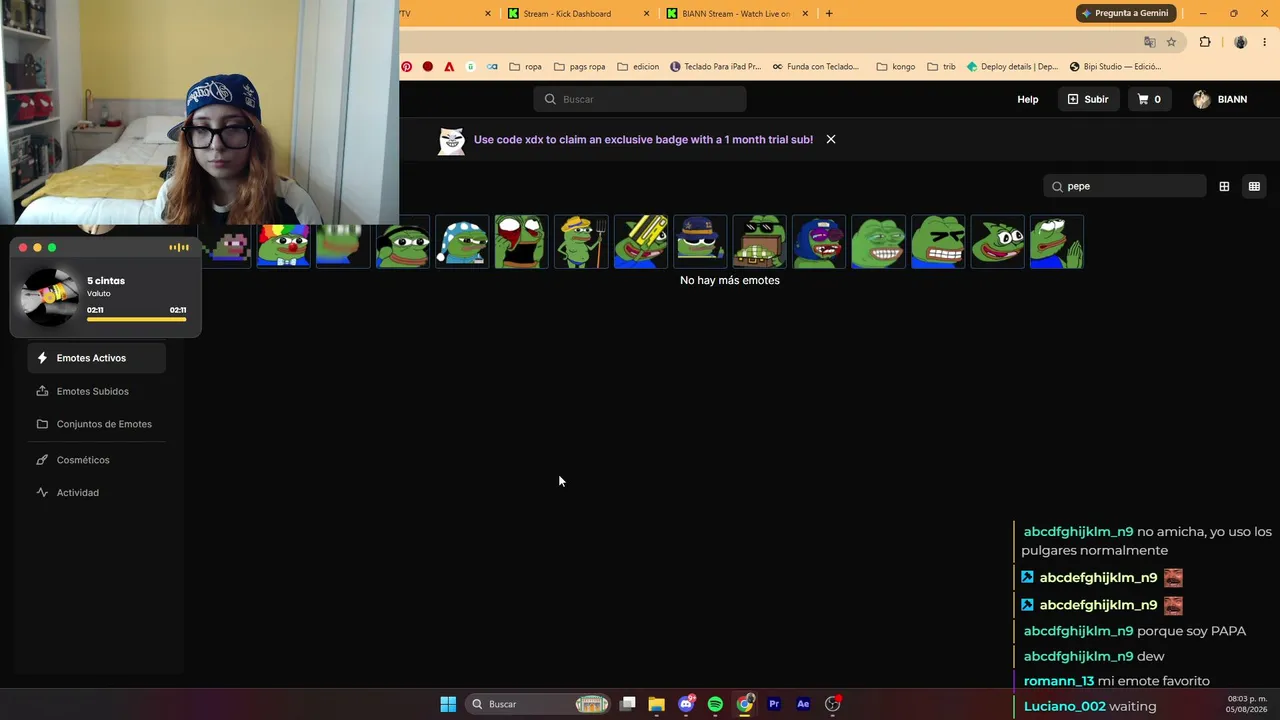1280x720 pixels.
Task: Open the Teclado Para iPad bookmark
Action: [716, 67]
